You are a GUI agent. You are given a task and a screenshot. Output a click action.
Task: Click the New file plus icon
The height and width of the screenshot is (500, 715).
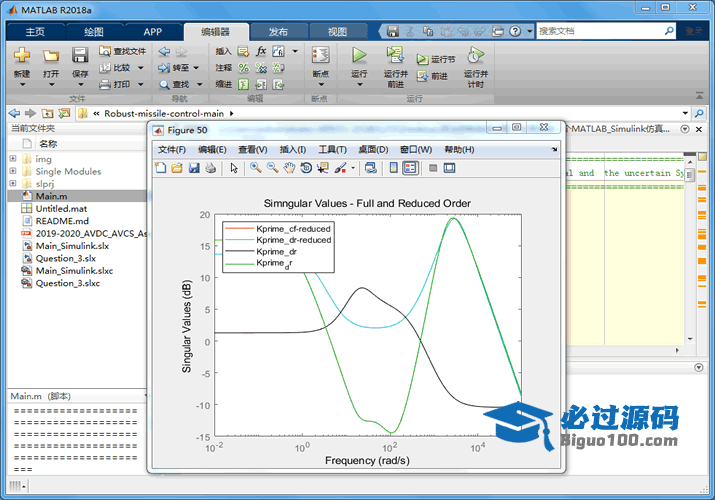click(21, 55)
